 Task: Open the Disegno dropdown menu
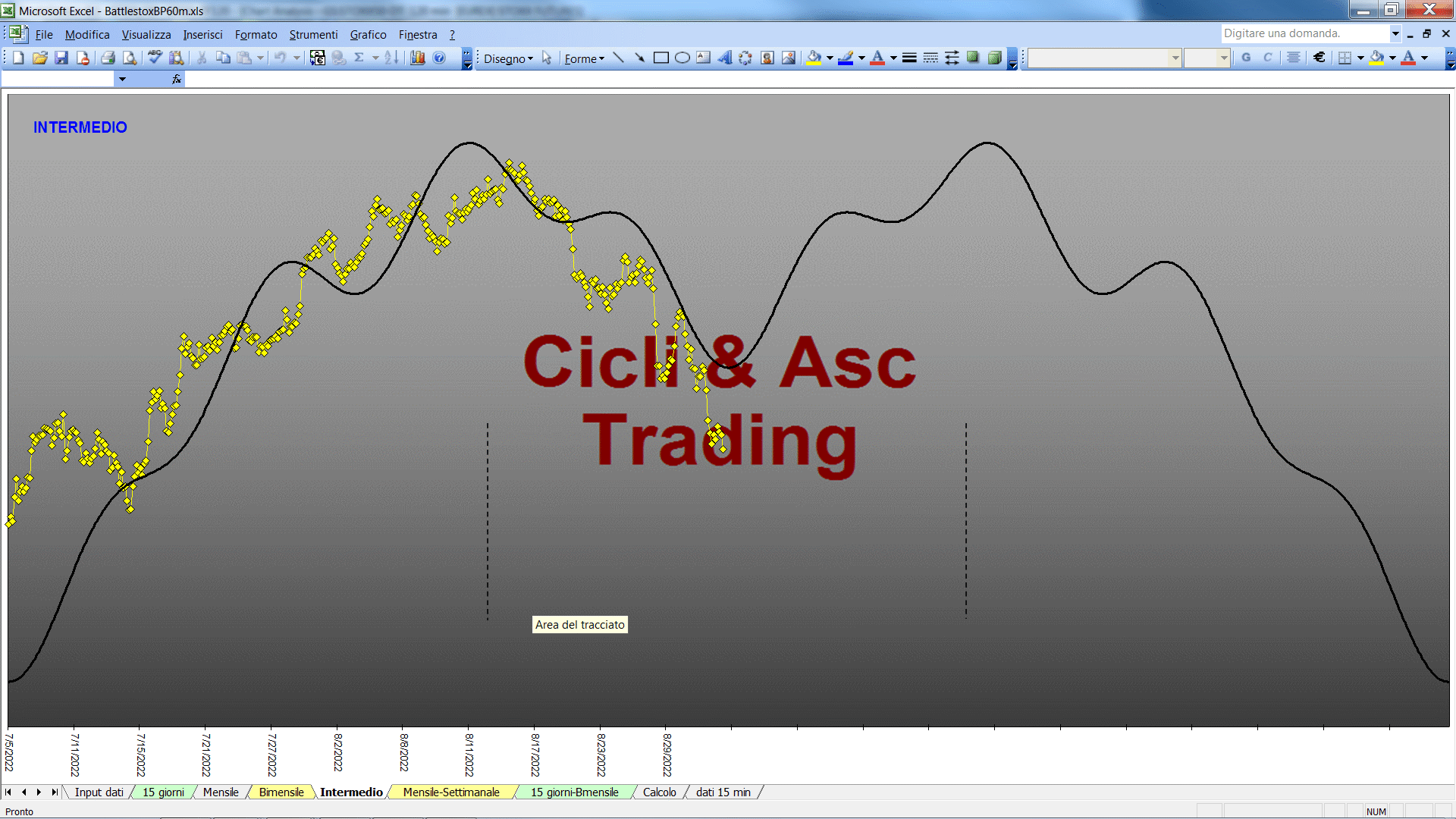(x=508, y=58)
